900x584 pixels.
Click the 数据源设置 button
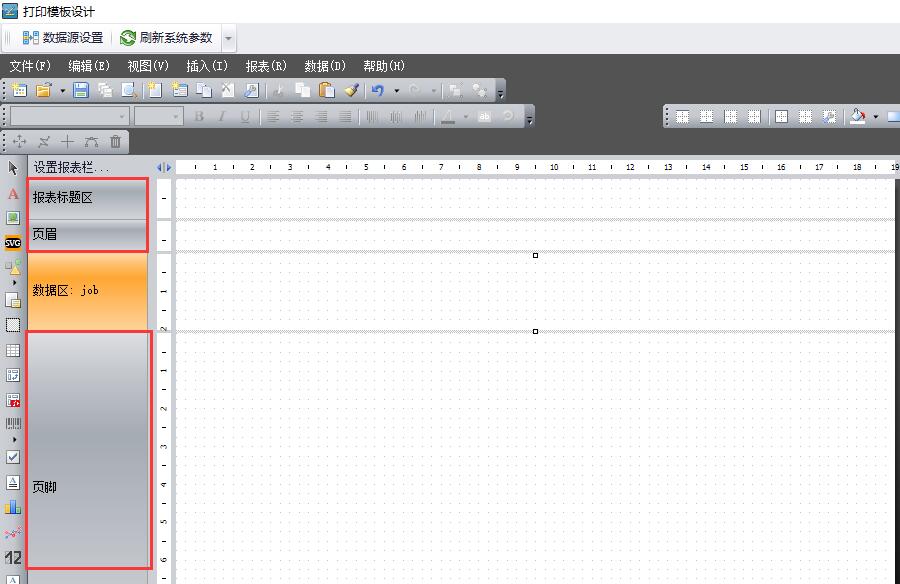pyautogui.click(x=62, y=38)
